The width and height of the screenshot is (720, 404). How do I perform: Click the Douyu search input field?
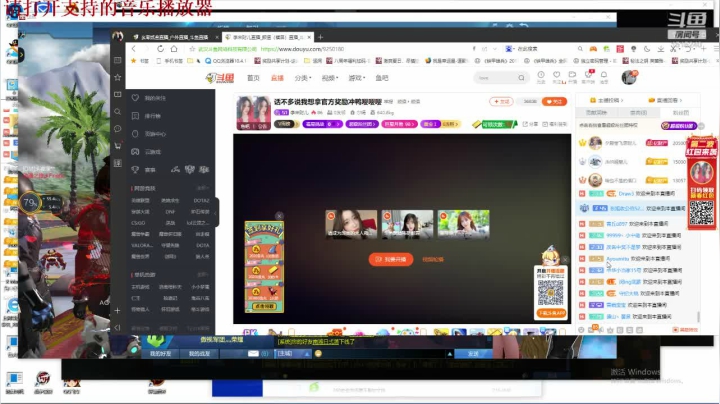point(496,78)
